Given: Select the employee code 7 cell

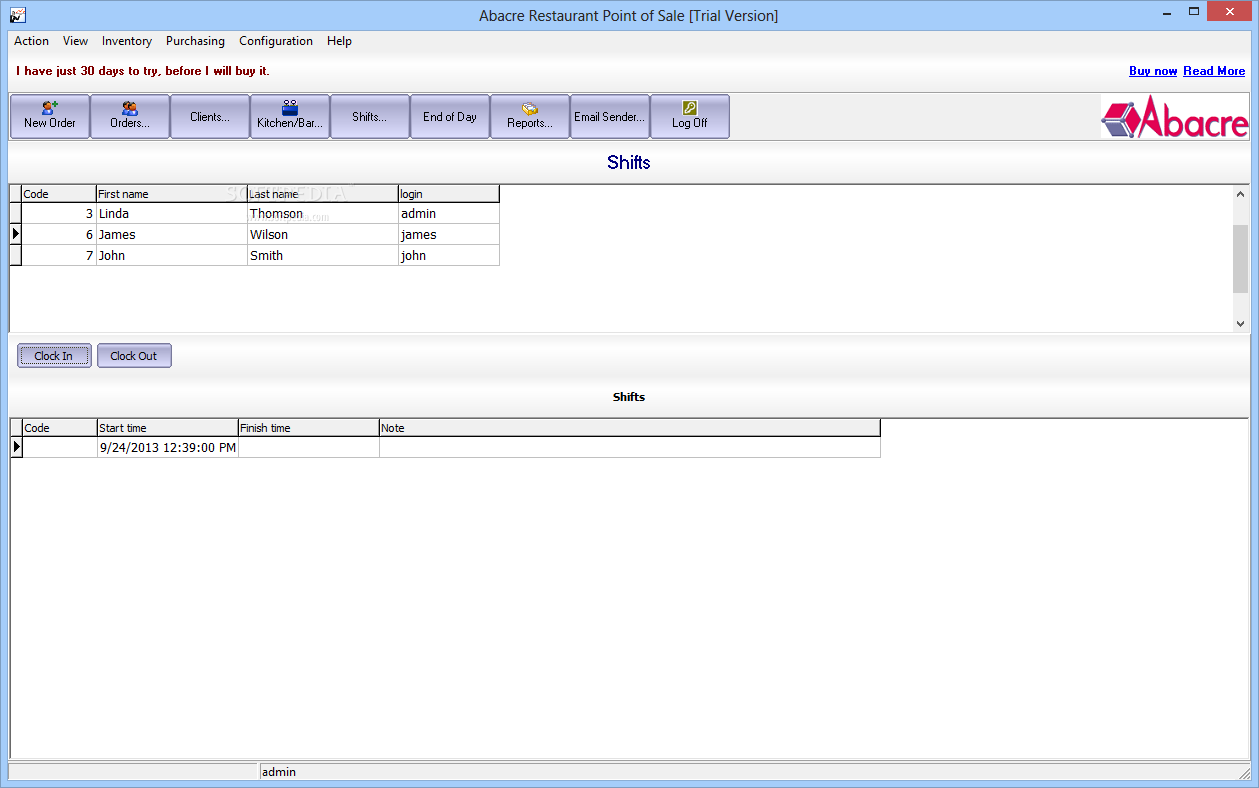Looking at the screenshot, I should pyautogui.click(x=58, y=256).
